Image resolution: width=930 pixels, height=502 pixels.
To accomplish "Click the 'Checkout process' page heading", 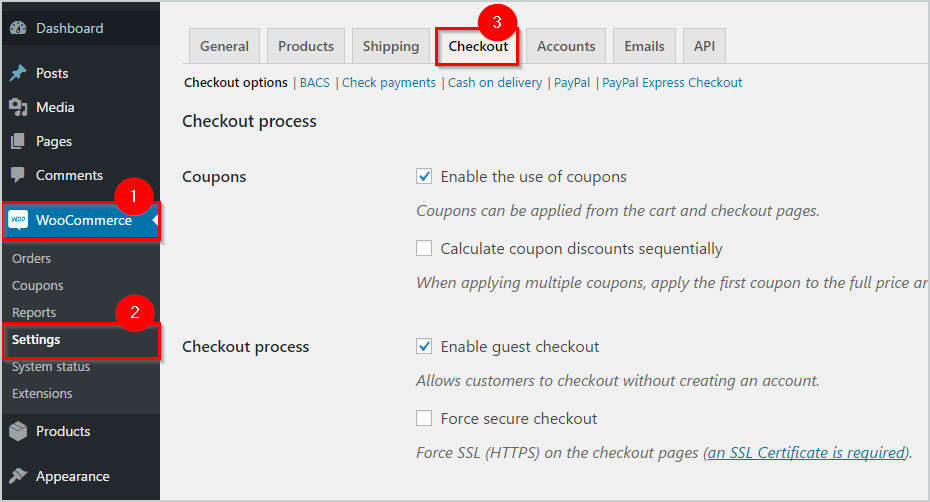I will 249,121.
